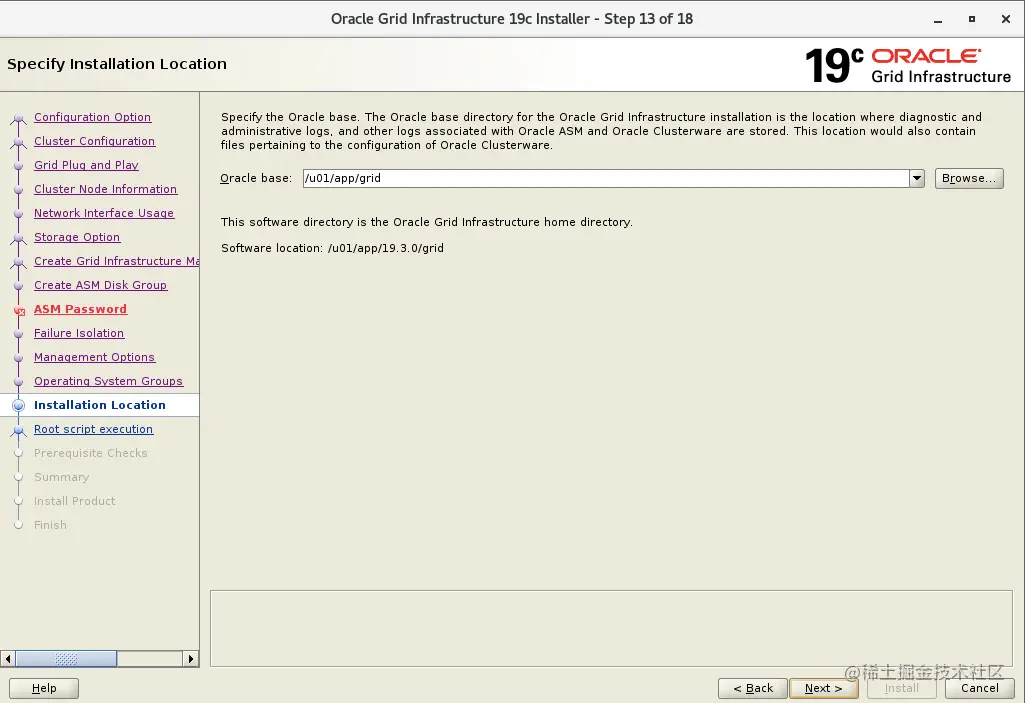The height and width of the screenshot is (703, 1025).
Task: Click the empty message pane at bottom
Action: coord(611,628)
